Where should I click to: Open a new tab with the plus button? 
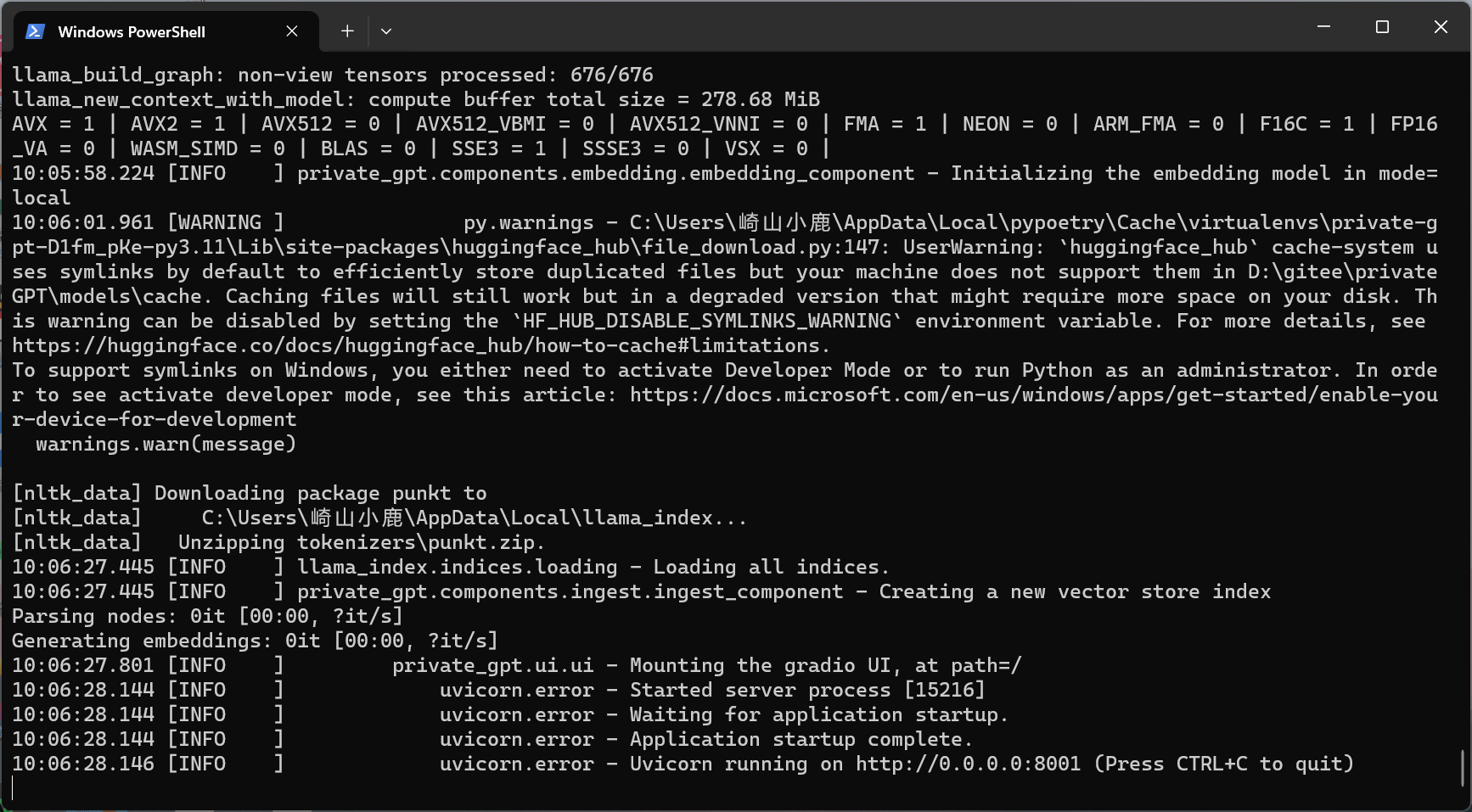tap(347, 31)
